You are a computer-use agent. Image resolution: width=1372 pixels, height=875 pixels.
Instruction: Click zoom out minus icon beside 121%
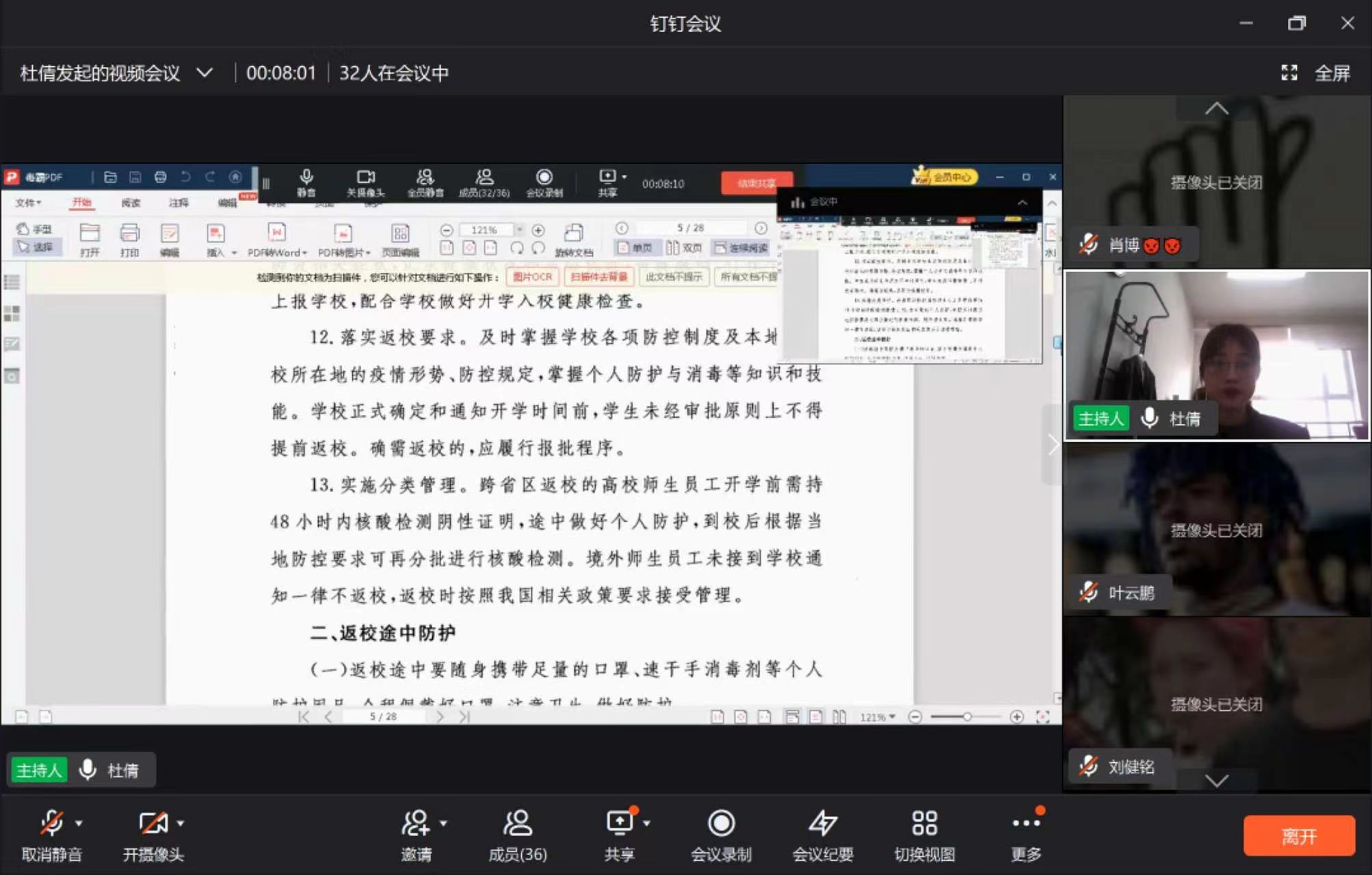coord(446,230)
